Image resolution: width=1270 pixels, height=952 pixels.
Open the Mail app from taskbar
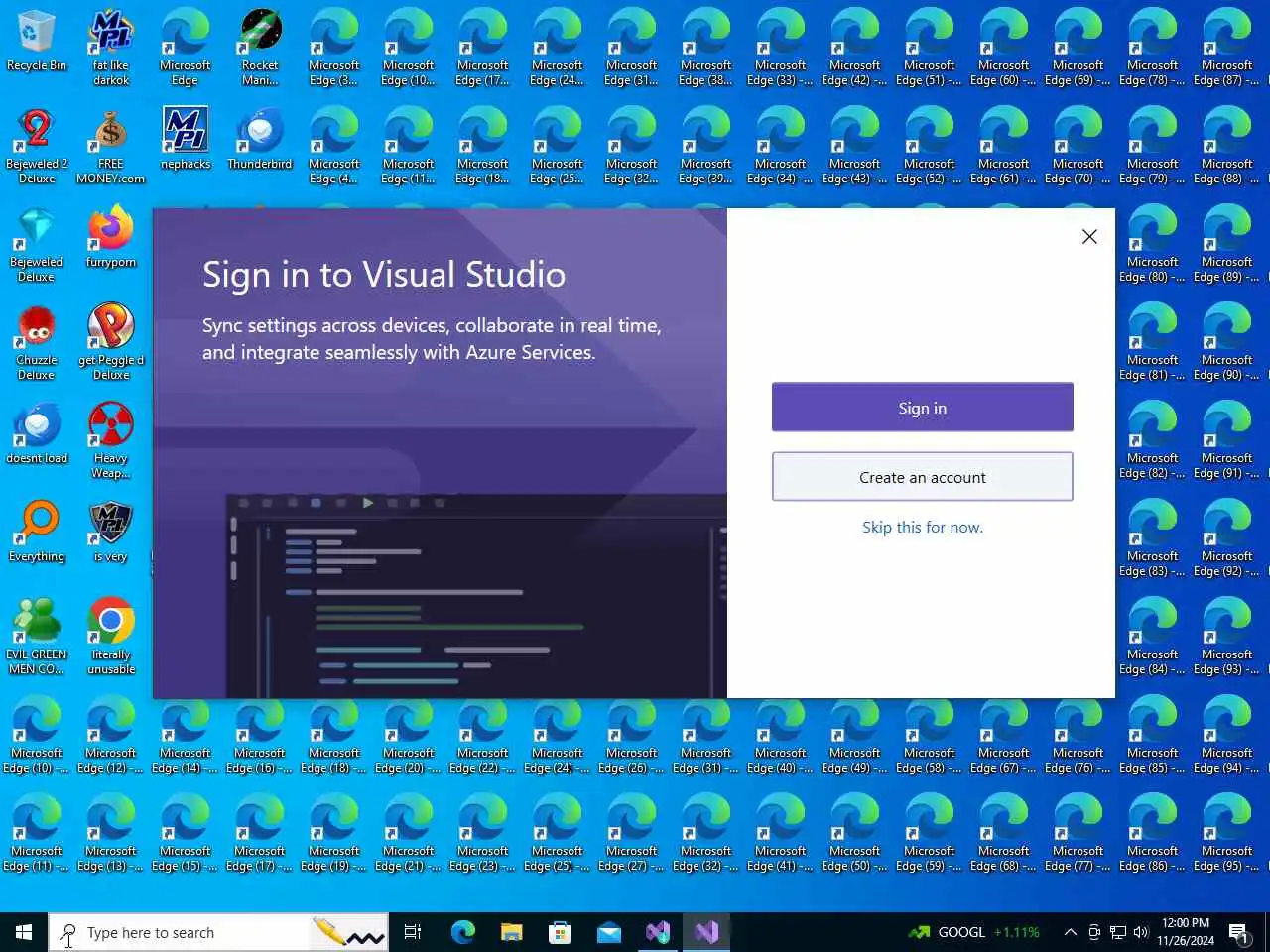(x=608, y=932)
